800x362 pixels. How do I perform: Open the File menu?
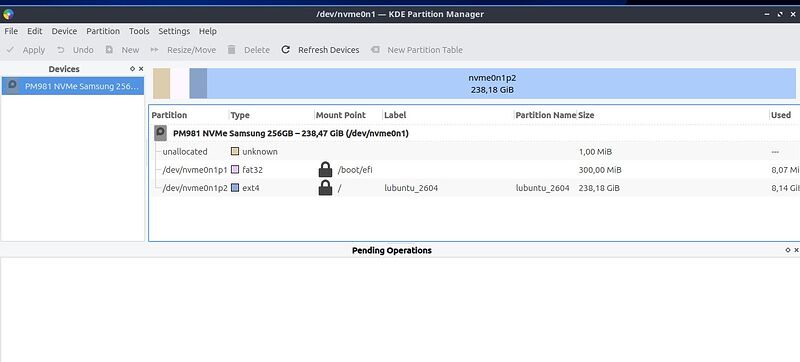[11, 31]
